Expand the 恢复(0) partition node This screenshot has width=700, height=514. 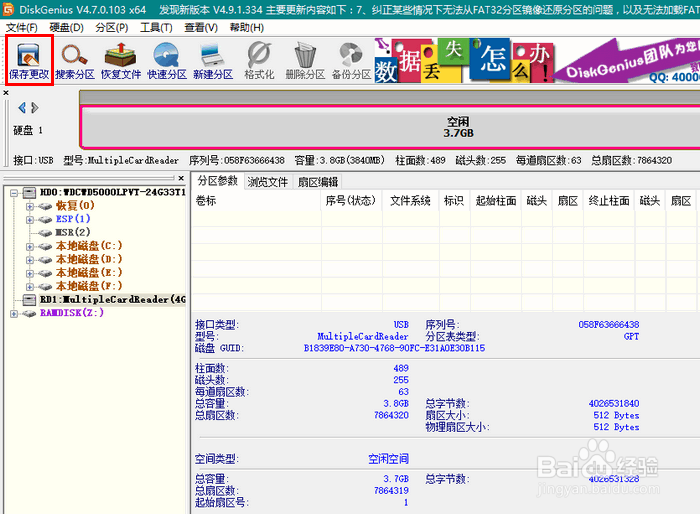tap(29, 206)
